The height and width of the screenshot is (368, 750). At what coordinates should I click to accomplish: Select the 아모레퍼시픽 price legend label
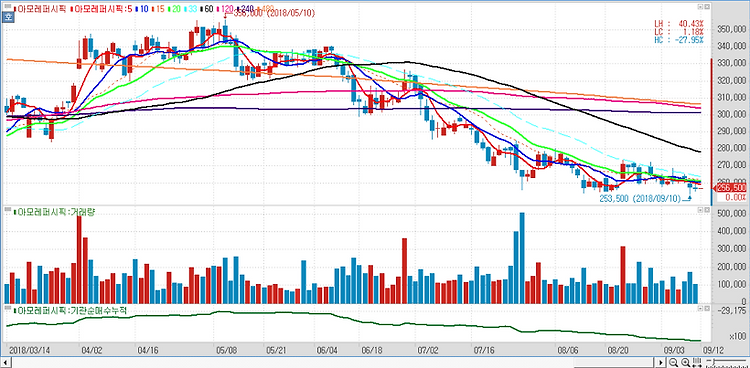coord(39,9)
